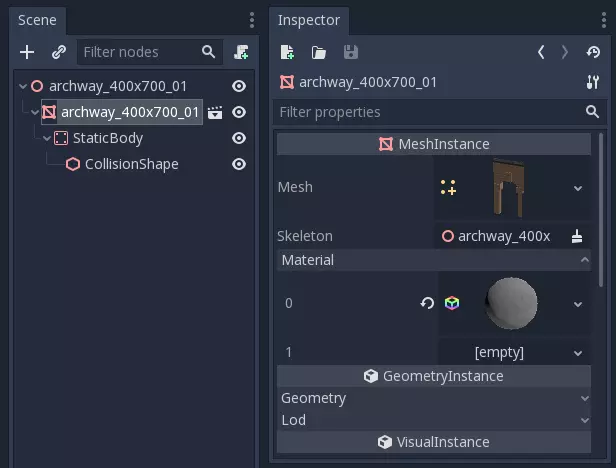Click the Material 0 sphere preview
This screenshot has width=616, height=468.
click(510, 303)
